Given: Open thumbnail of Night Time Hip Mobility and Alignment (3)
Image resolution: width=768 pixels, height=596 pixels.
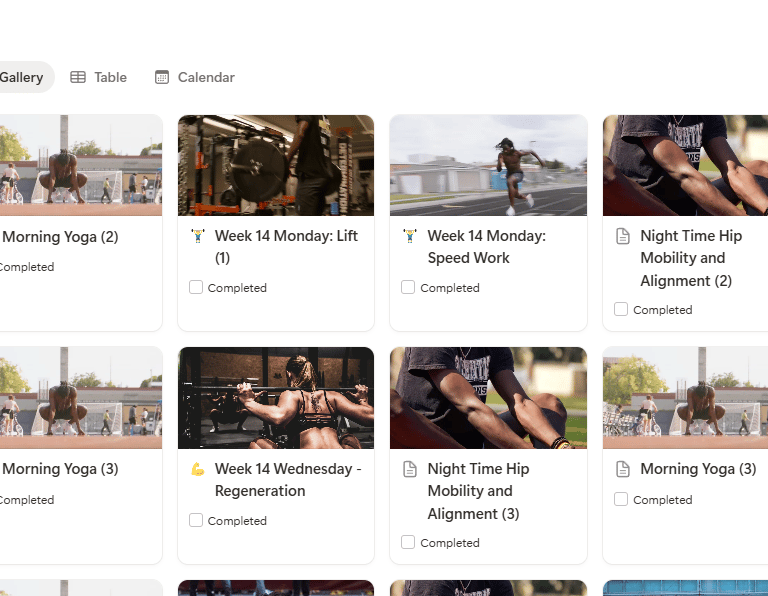Looking at the screenshot, I should pyautogui.click(x=488, y=398).
